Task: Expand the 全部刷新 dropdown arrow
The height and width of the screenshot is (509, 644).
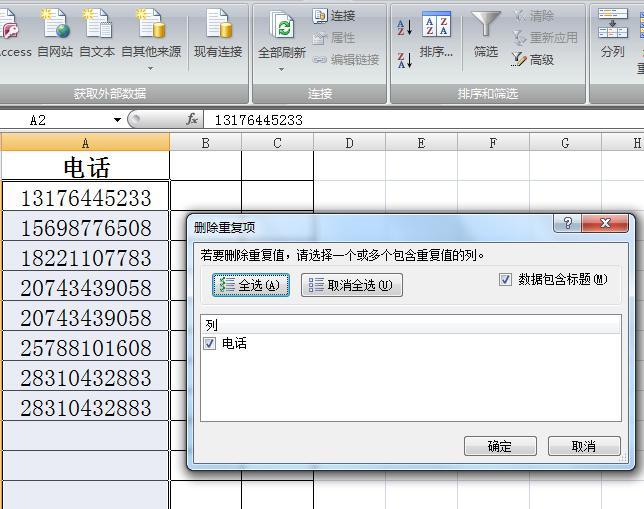Action: (x=281, y=69)
